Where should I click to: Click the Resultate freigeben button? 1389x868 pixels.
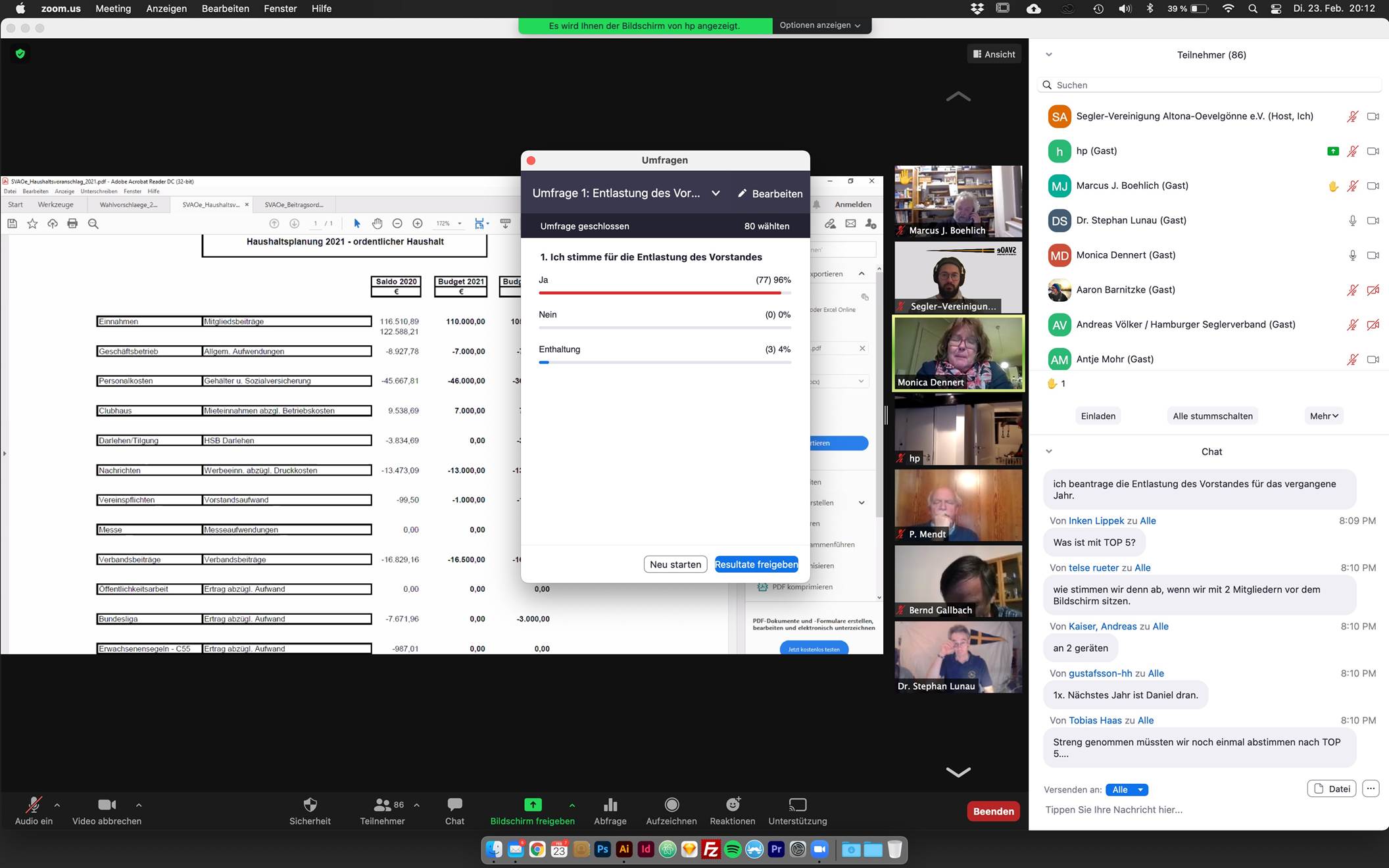(x=756, y=564)
